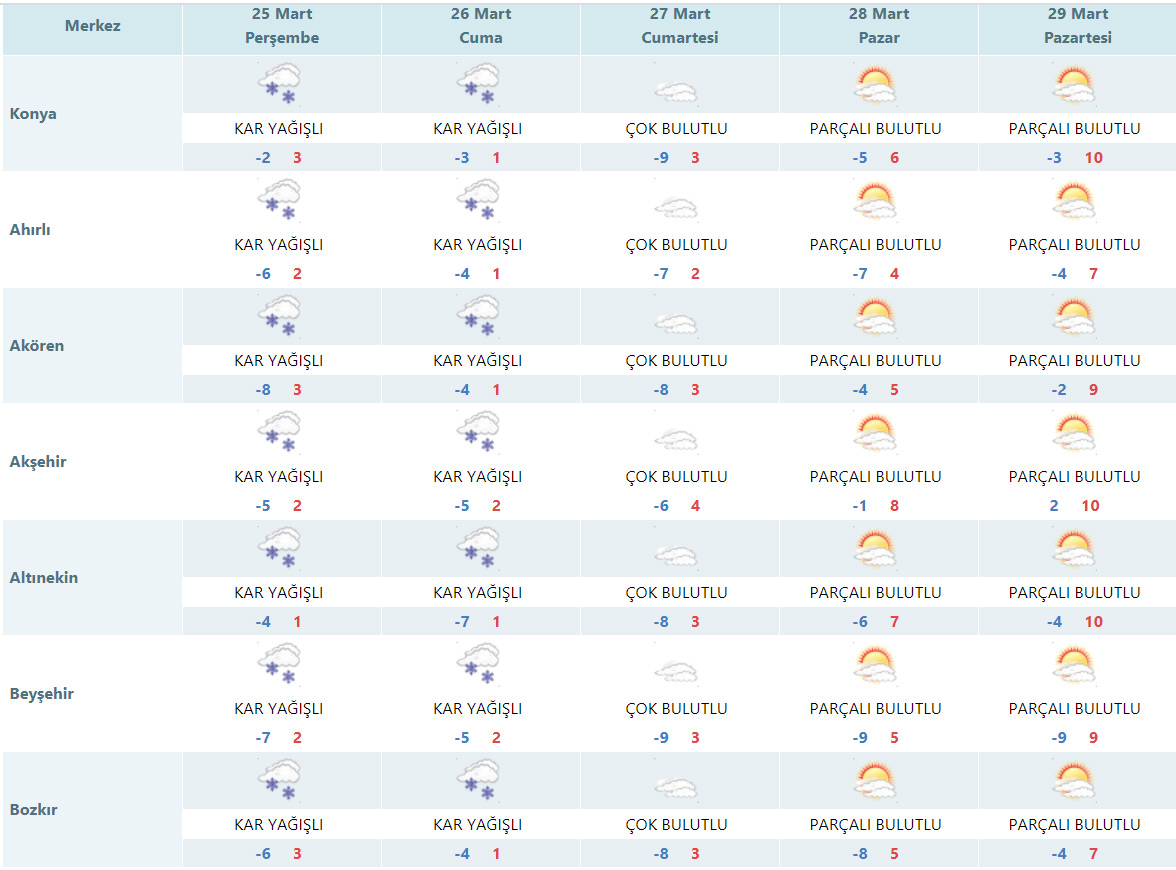The height and width of the screenshot is (870, 1176).
Task: Click the Merkez column header
Action: (93, 26)
